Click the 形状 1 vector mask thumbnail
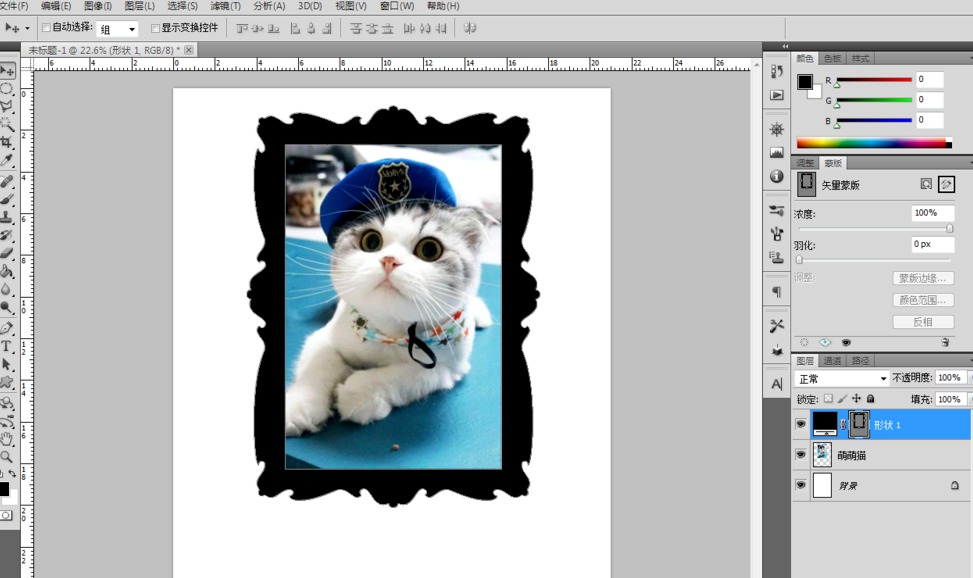This screenshot has height=578, width=973. pos(858,424)
